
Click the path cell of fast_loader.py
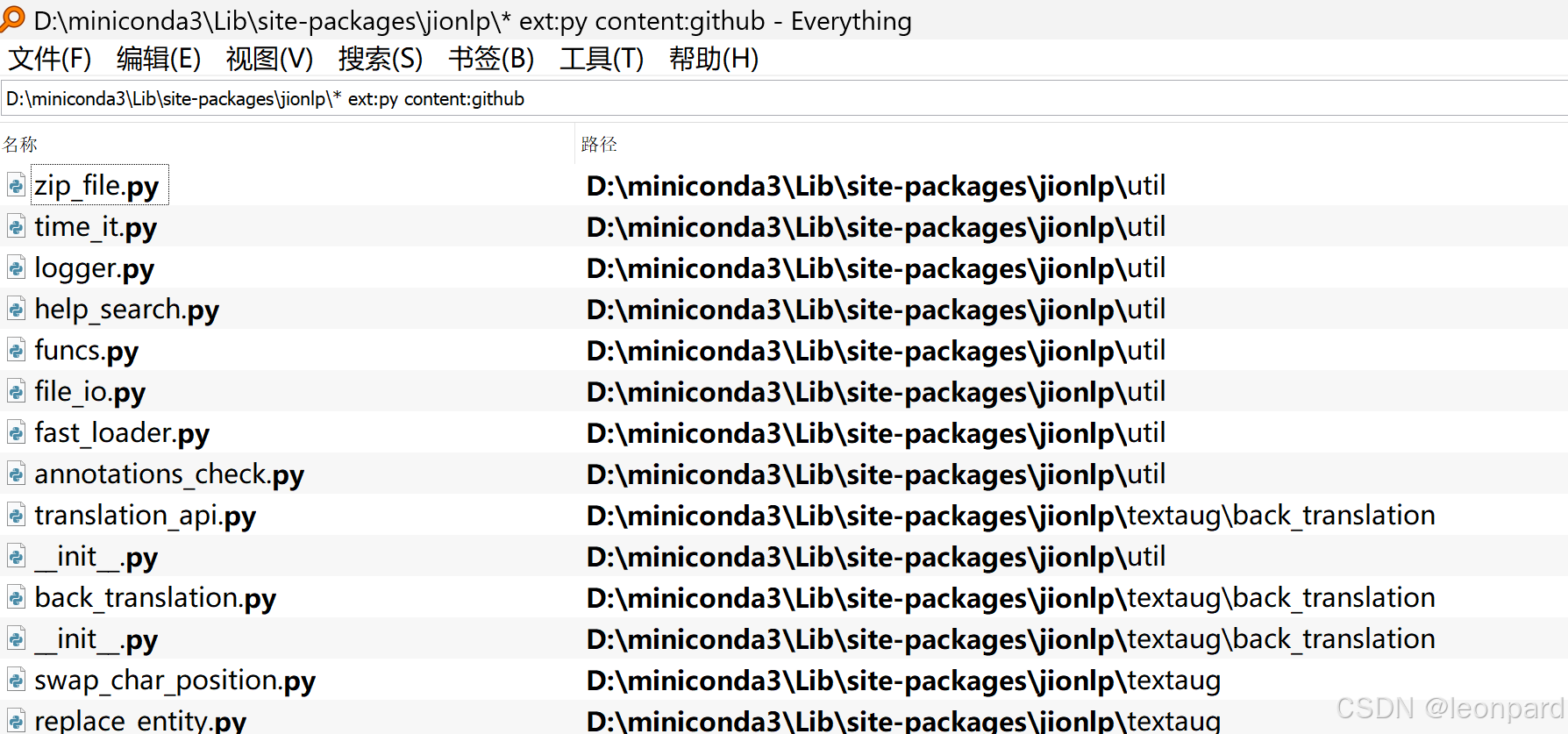pos(876,433)
